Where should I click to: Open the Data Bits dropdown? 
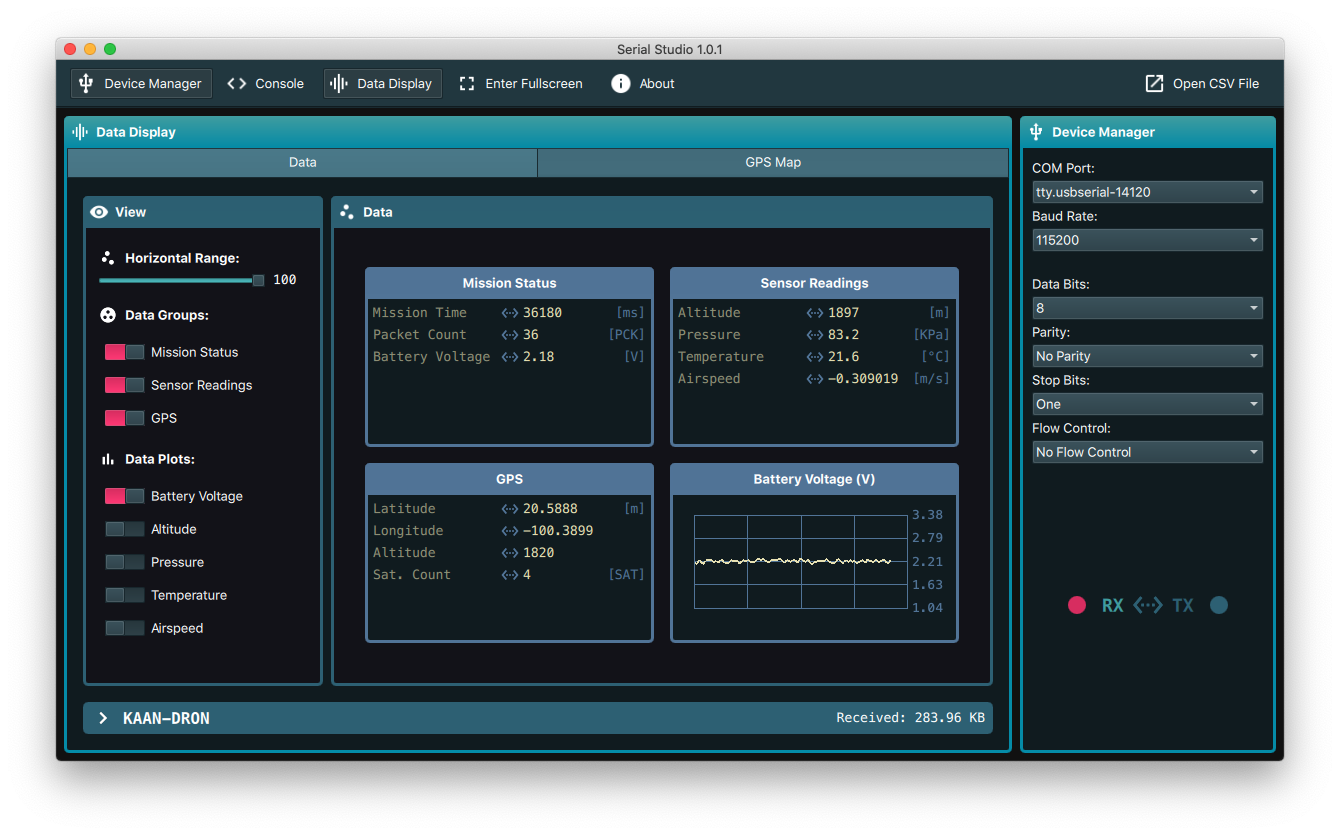click(x=1147, y=308)
